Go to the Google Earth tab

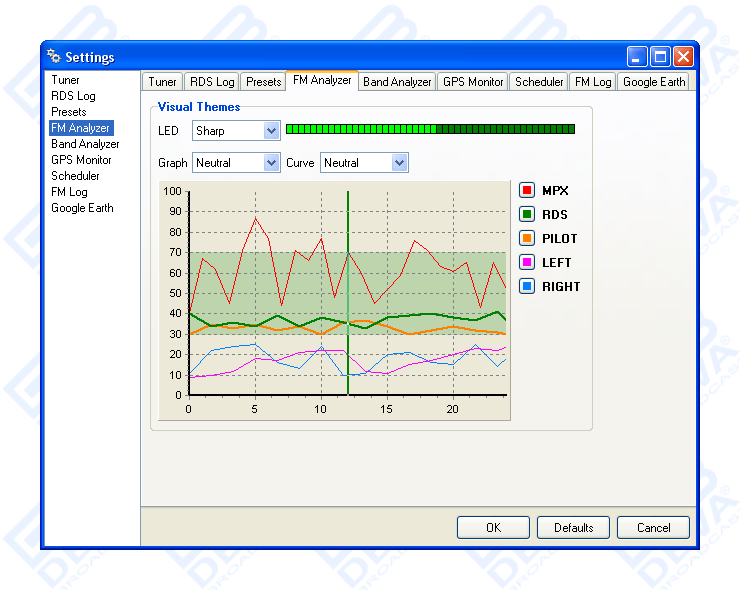(654, 82)
